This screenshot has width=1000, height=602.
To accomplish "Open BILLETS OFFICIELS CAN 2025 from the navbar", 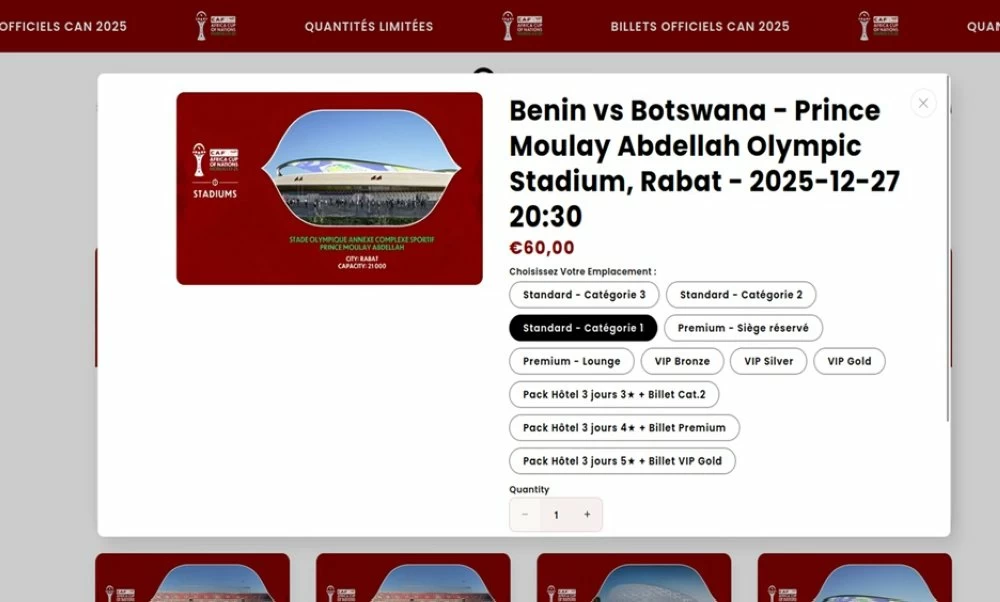I will pyautogui.click(x=701, y=26).
